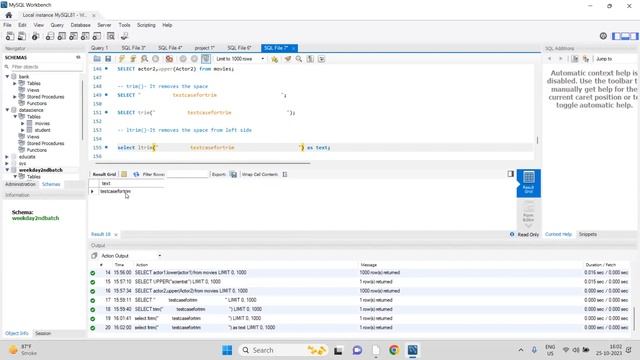Search table data icon in main toolbar
This screenshot has width=640, height=360.
click(111, 36)
